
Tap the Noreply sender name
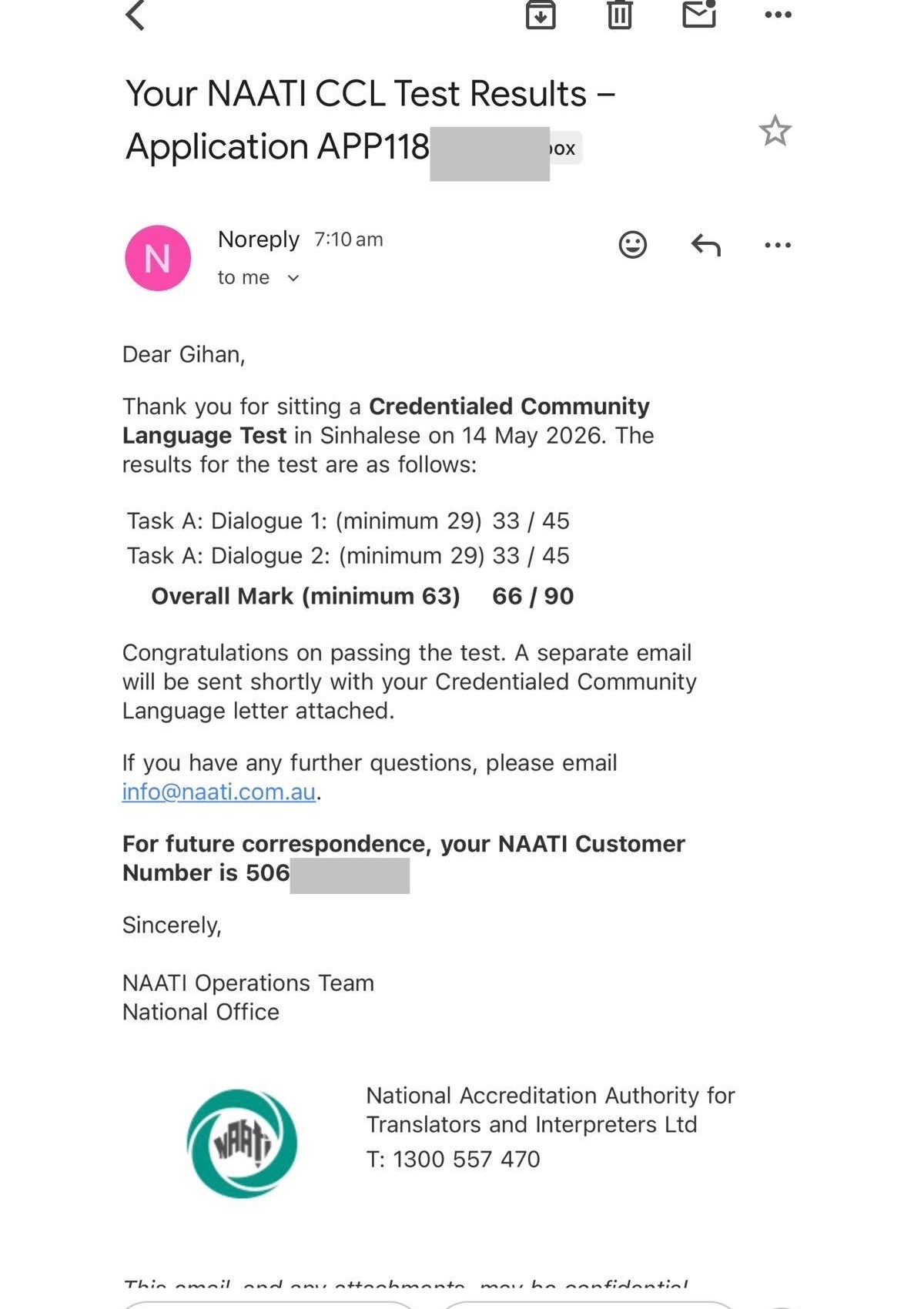click(x=259, y=239)
